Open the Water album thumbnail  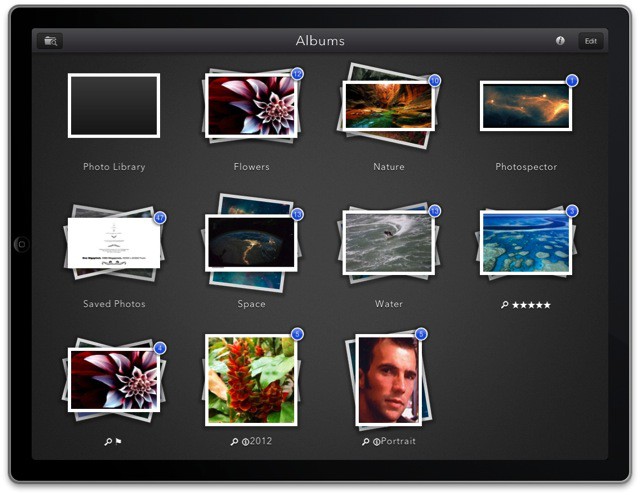tap(388, 242)
